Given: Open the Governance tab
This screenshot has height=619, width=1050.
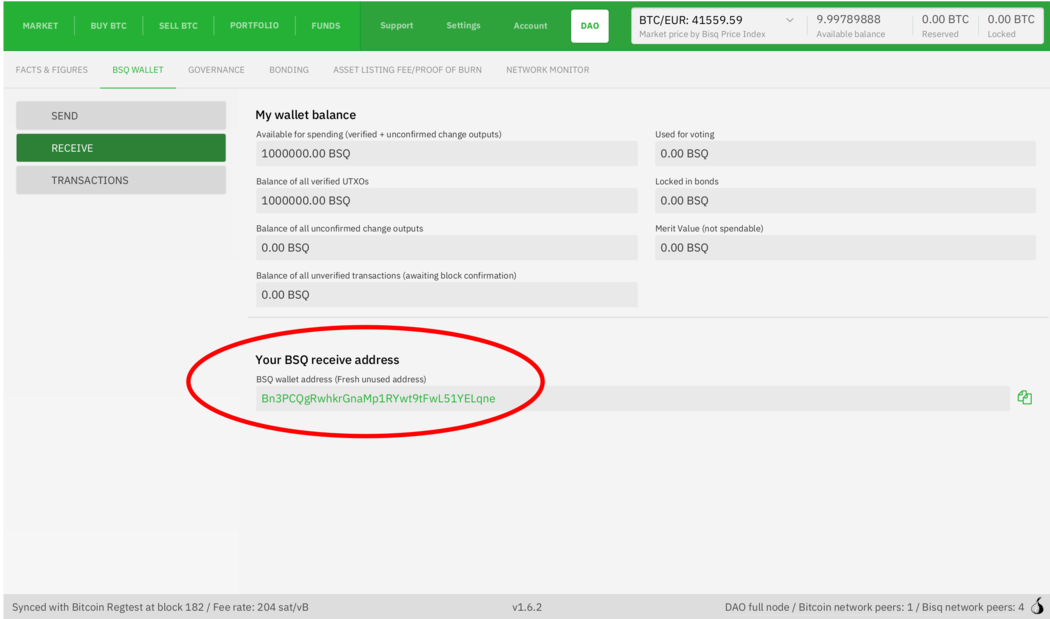Looking at the screenshot, I should click(x=216, y=70).
